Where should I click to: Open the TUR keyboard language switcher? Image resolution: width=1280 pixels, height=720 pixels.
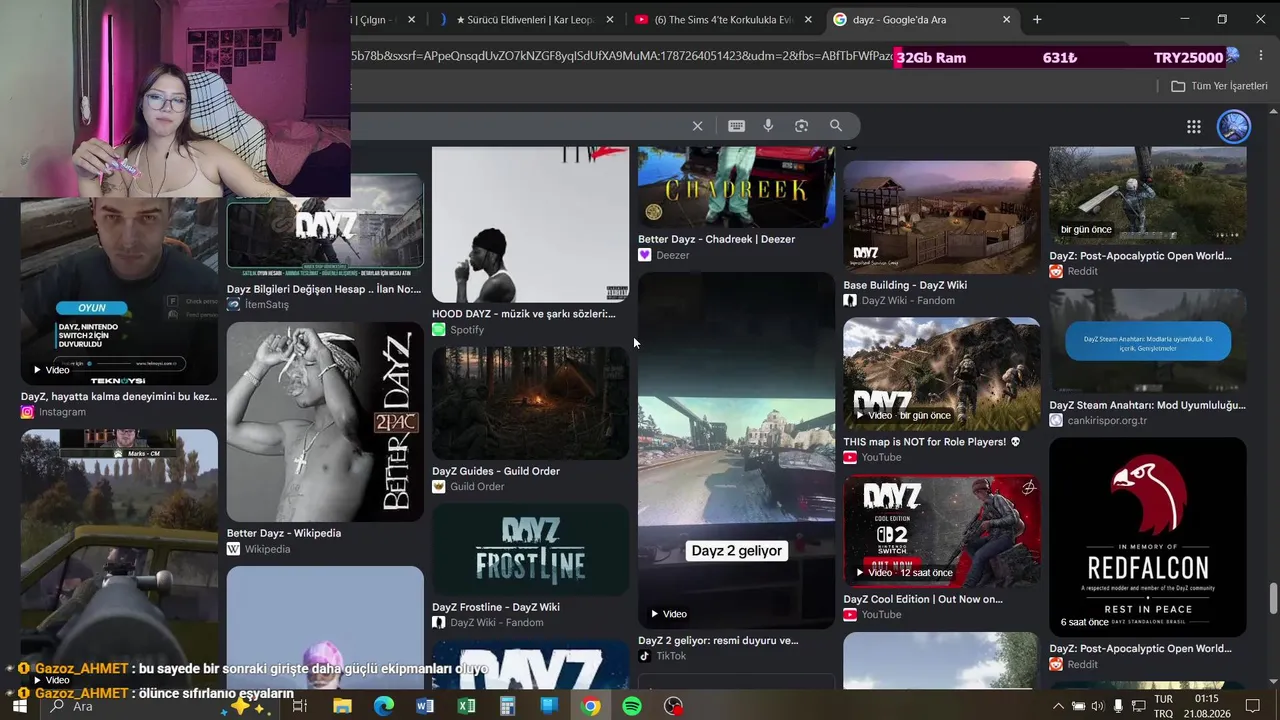(1163, 706)
